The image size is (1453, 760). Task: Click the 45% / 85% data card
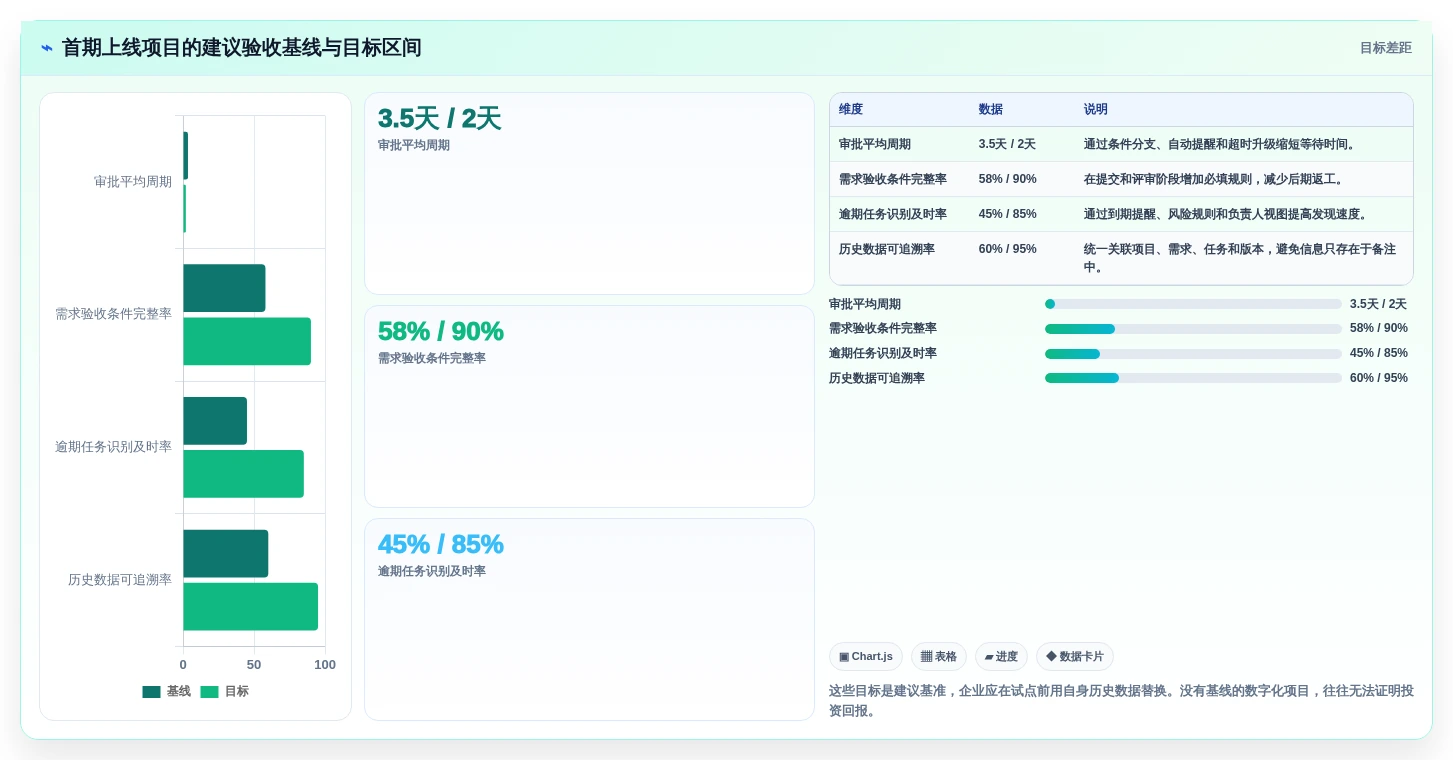(589, 619)
